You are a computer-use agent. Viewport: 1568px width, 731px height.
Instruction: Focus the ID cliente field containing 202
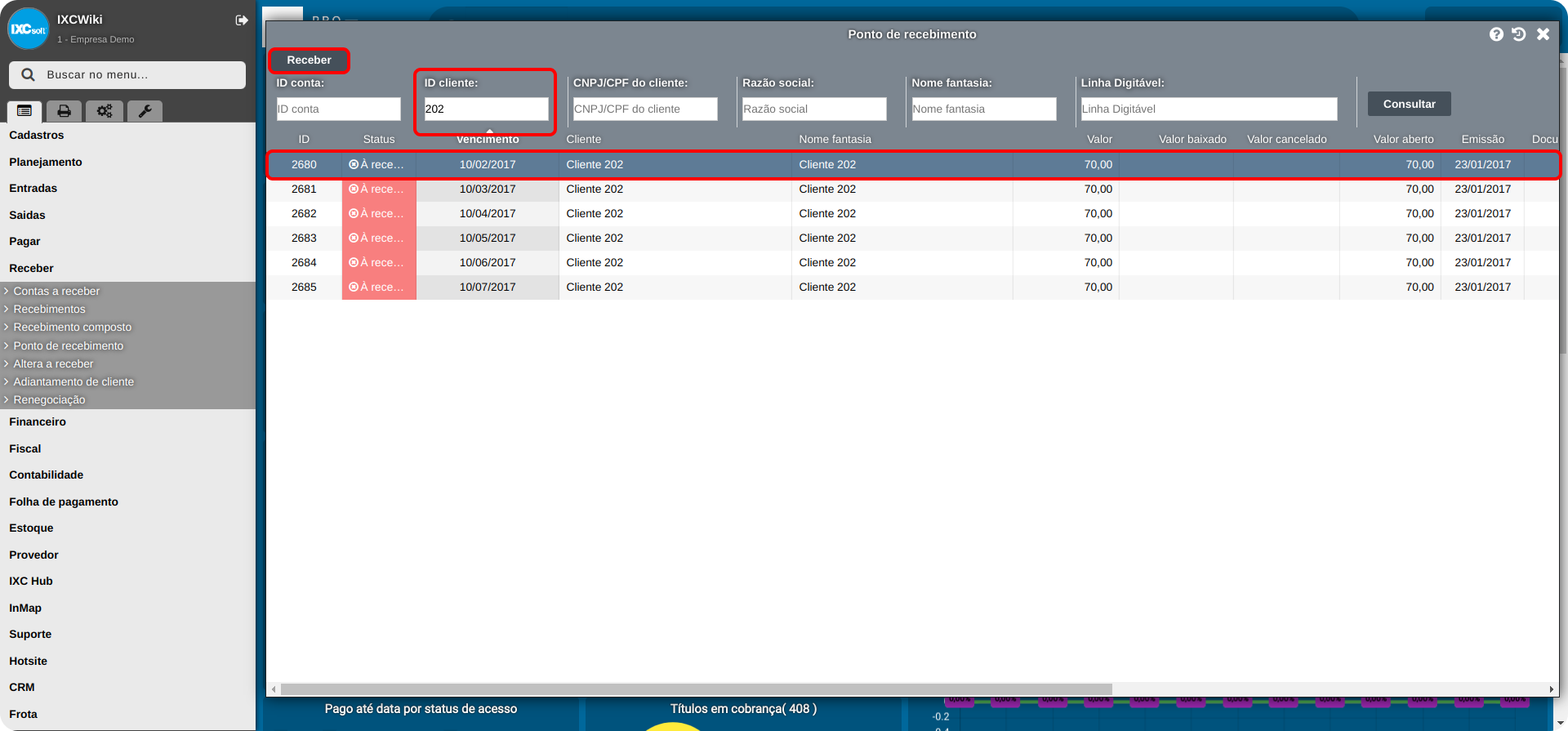486,109
